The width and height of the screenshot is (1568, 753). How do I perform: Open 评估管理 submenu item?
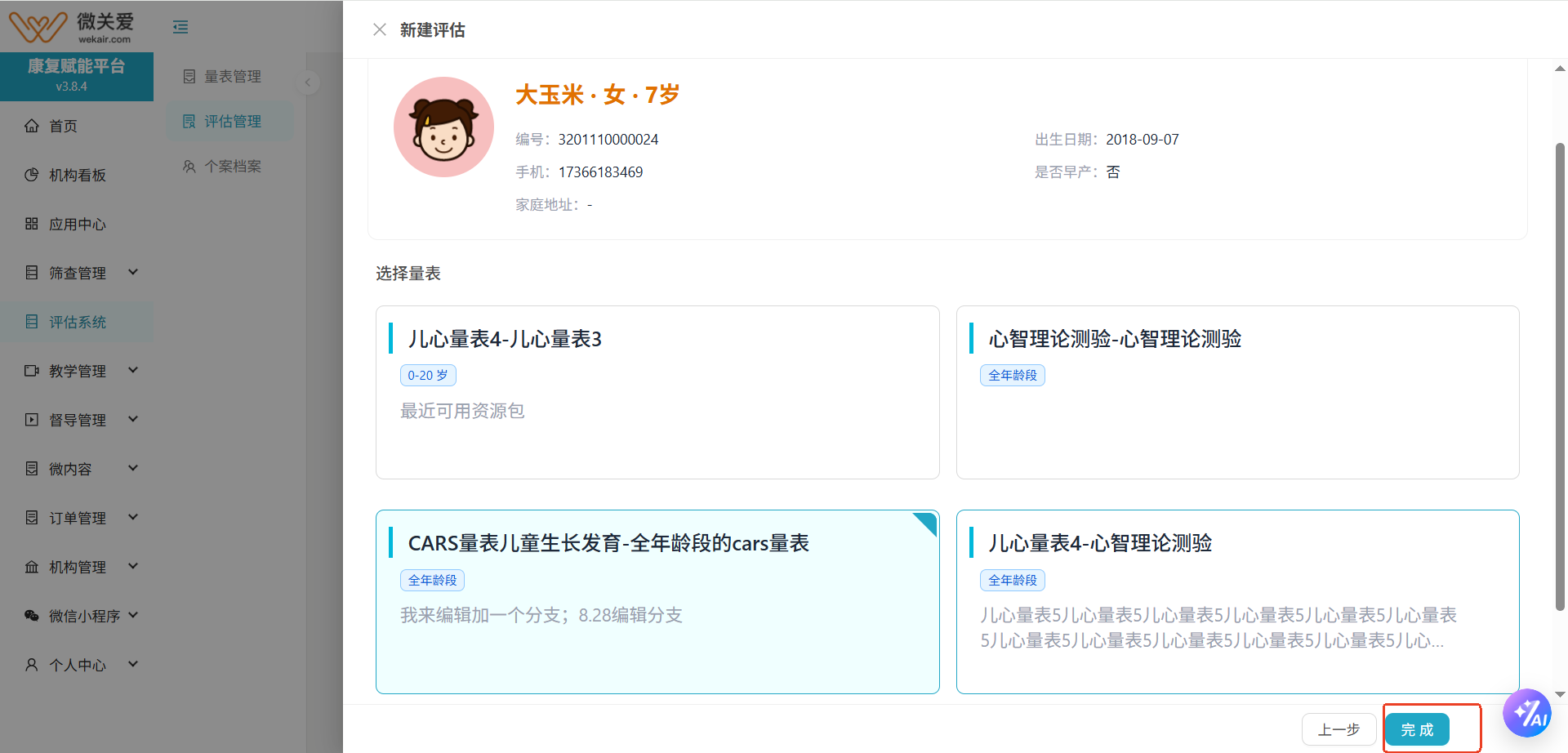232,122
